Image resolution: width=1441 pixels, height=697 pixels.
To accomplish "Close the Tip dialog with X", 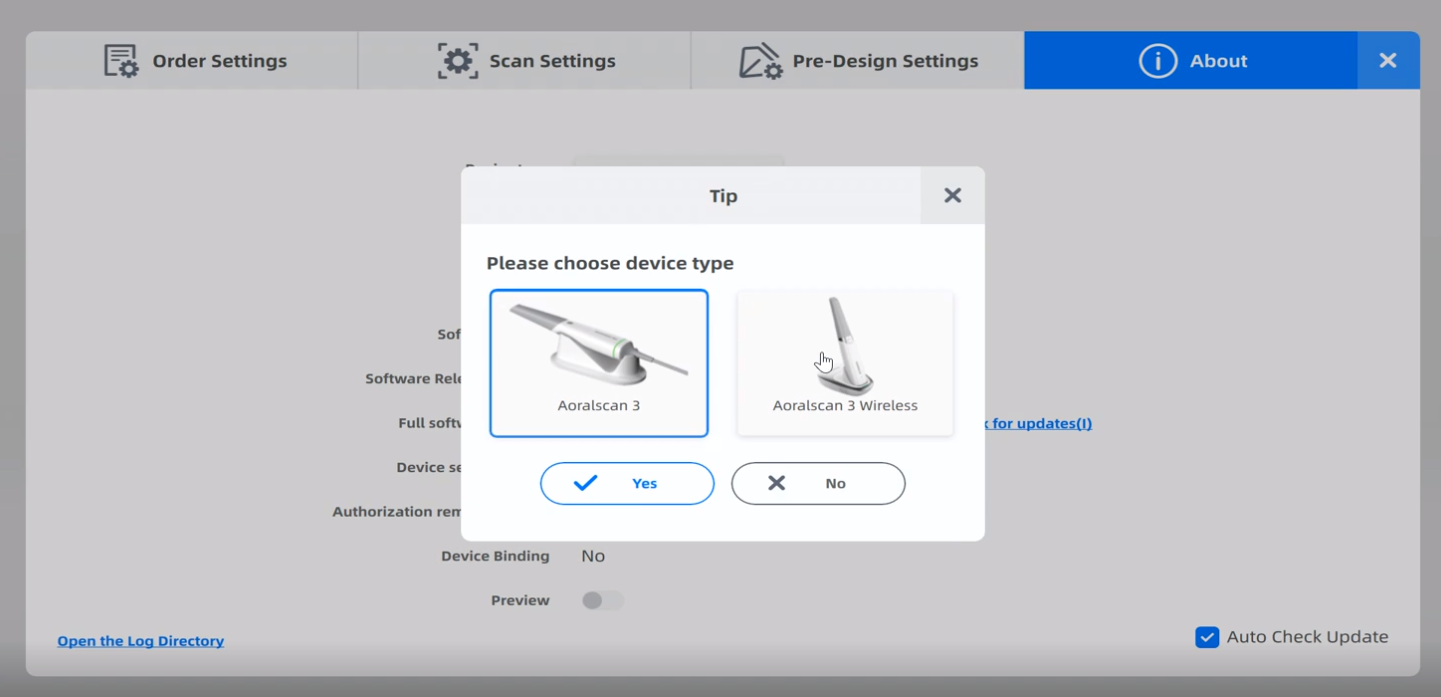I will (952, 196).
